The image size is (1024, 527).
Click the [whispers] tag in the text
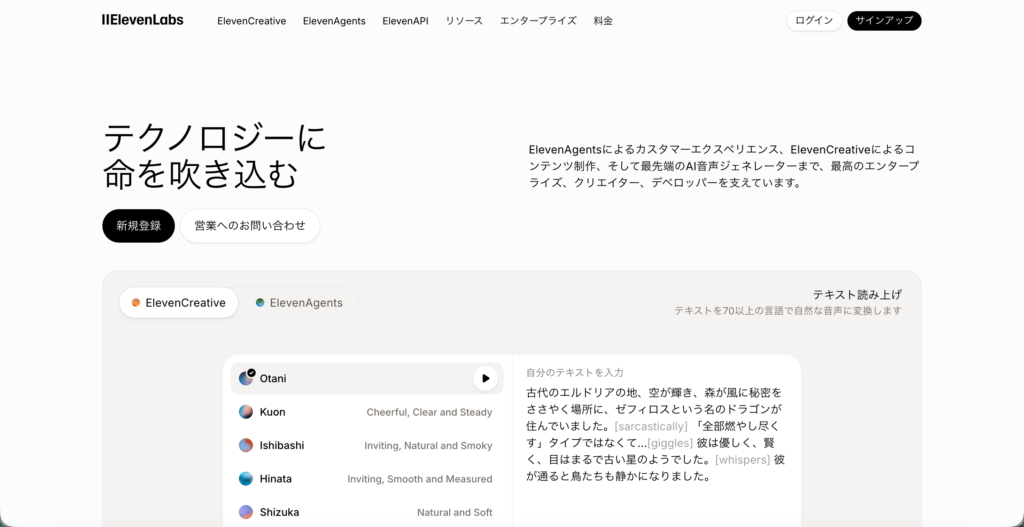(743, 460)
